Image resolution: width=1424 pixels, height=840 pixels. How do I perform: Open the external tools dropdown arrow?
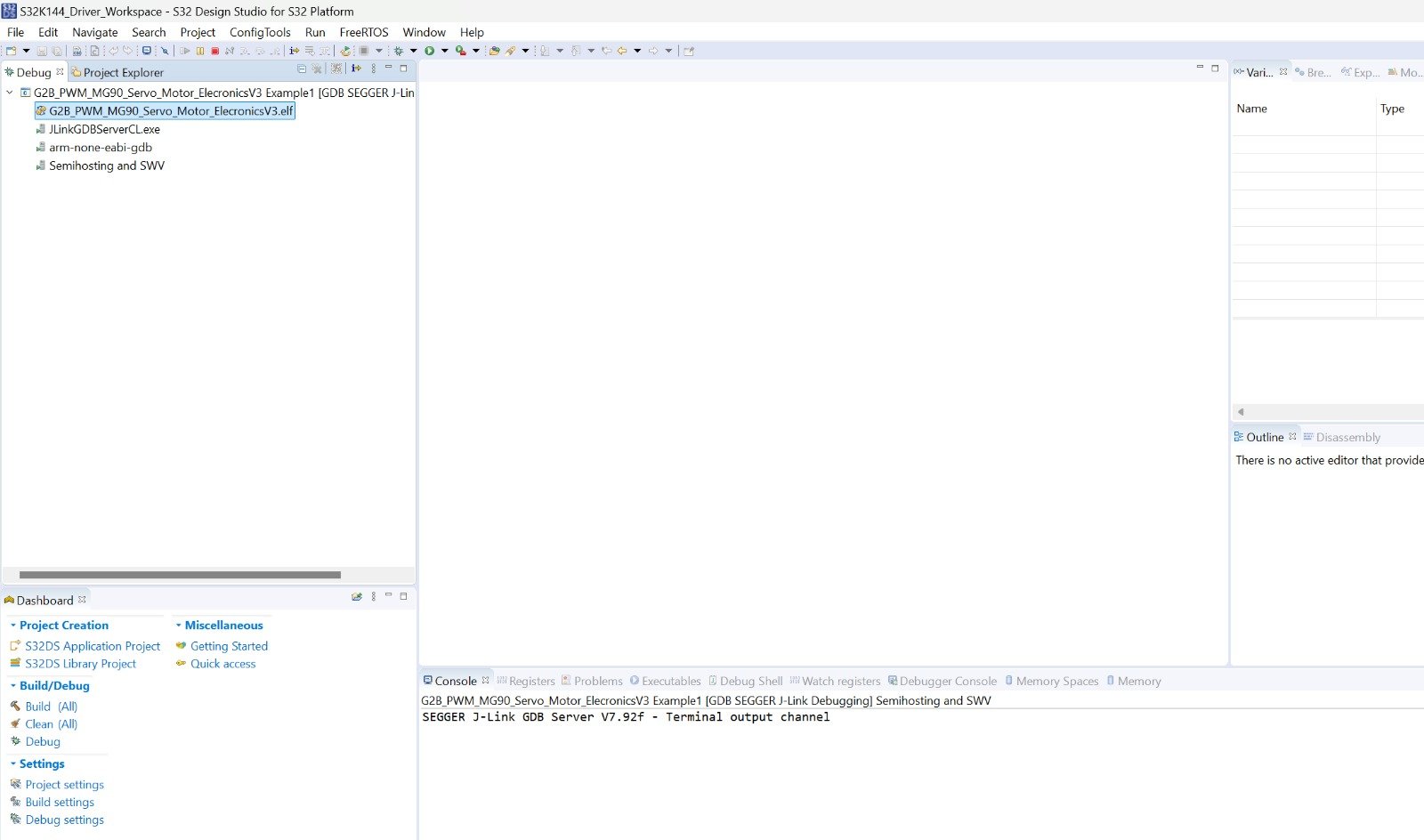pos(475,51)
